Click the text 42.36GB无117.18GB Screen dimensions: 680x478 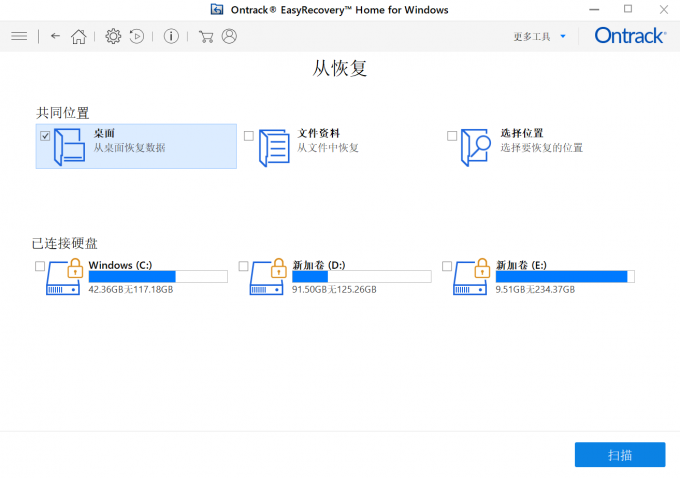pyautogui.click(x=131, y=289)
